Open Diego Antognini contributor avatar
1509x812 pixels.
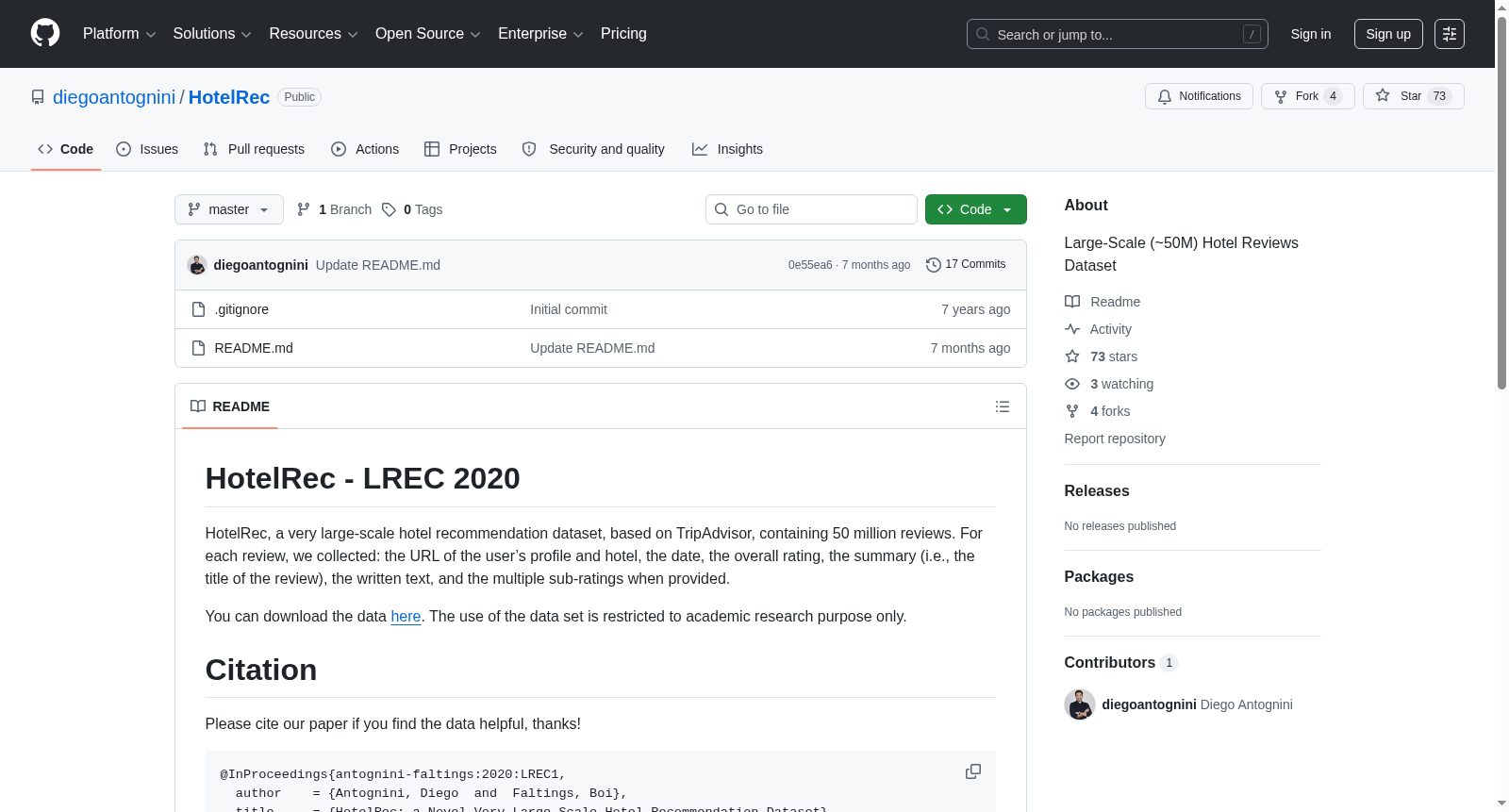coord(1080,704)
